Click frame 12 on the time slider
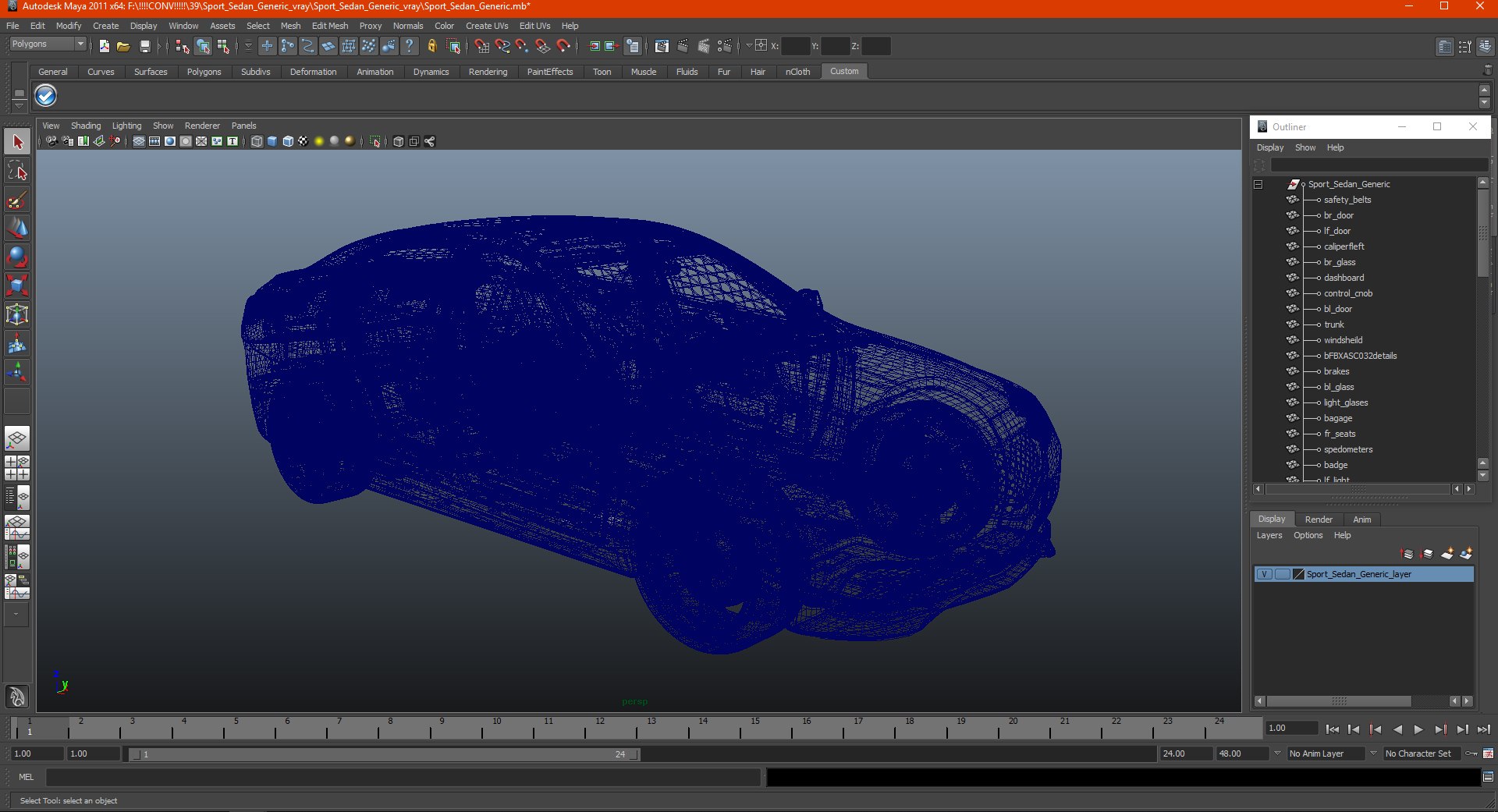This screenshot has height=812, width=1498. pyautogui.click(x=600, y=729)
